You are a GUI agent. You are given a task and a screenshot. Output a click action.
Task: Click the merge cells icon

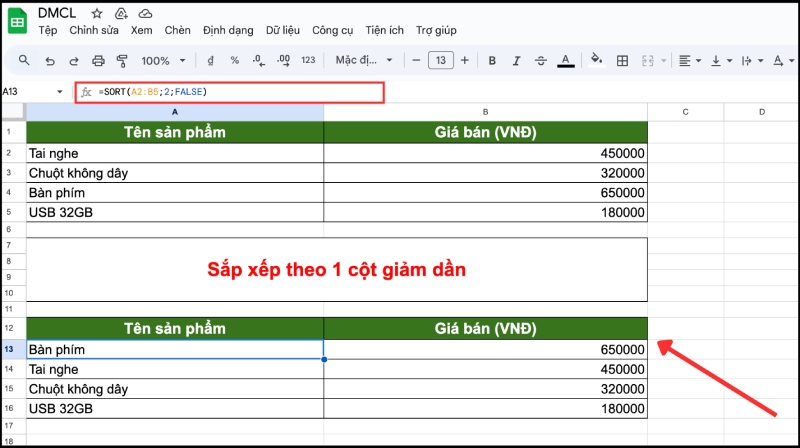click(647, 61)
